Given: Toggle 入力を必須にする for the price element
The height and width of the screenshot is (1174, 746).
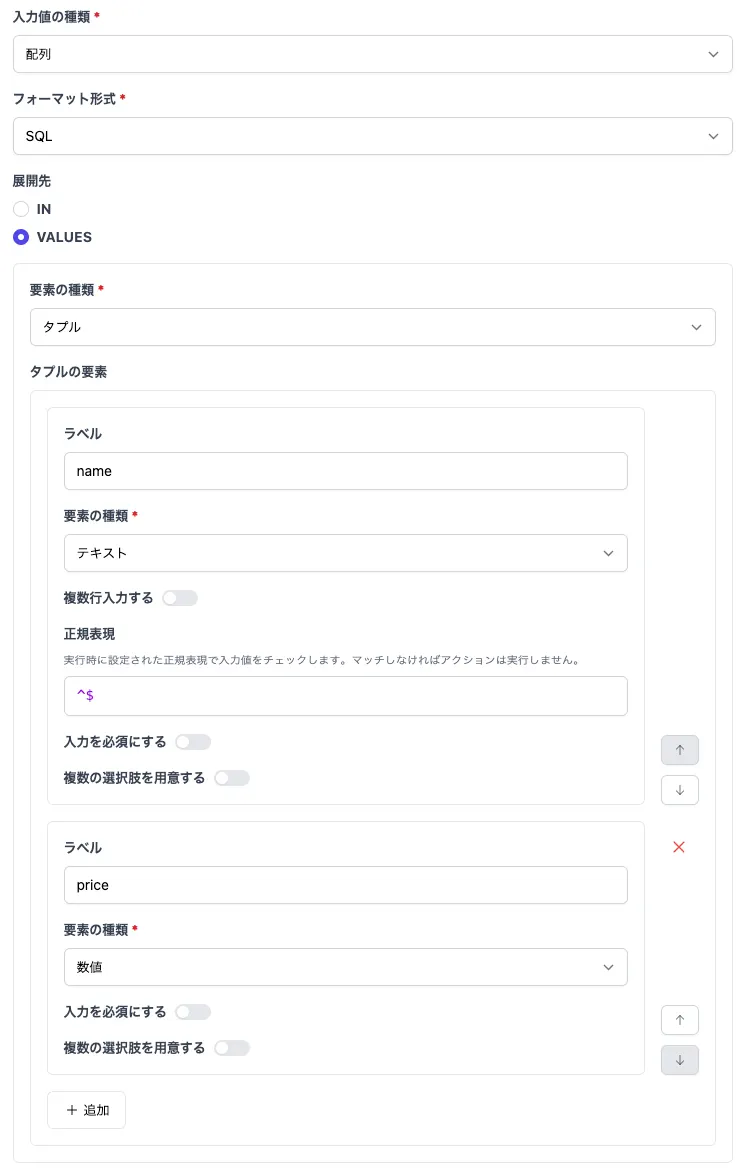Looking at the screenshot, I should tap(193, 1012).
